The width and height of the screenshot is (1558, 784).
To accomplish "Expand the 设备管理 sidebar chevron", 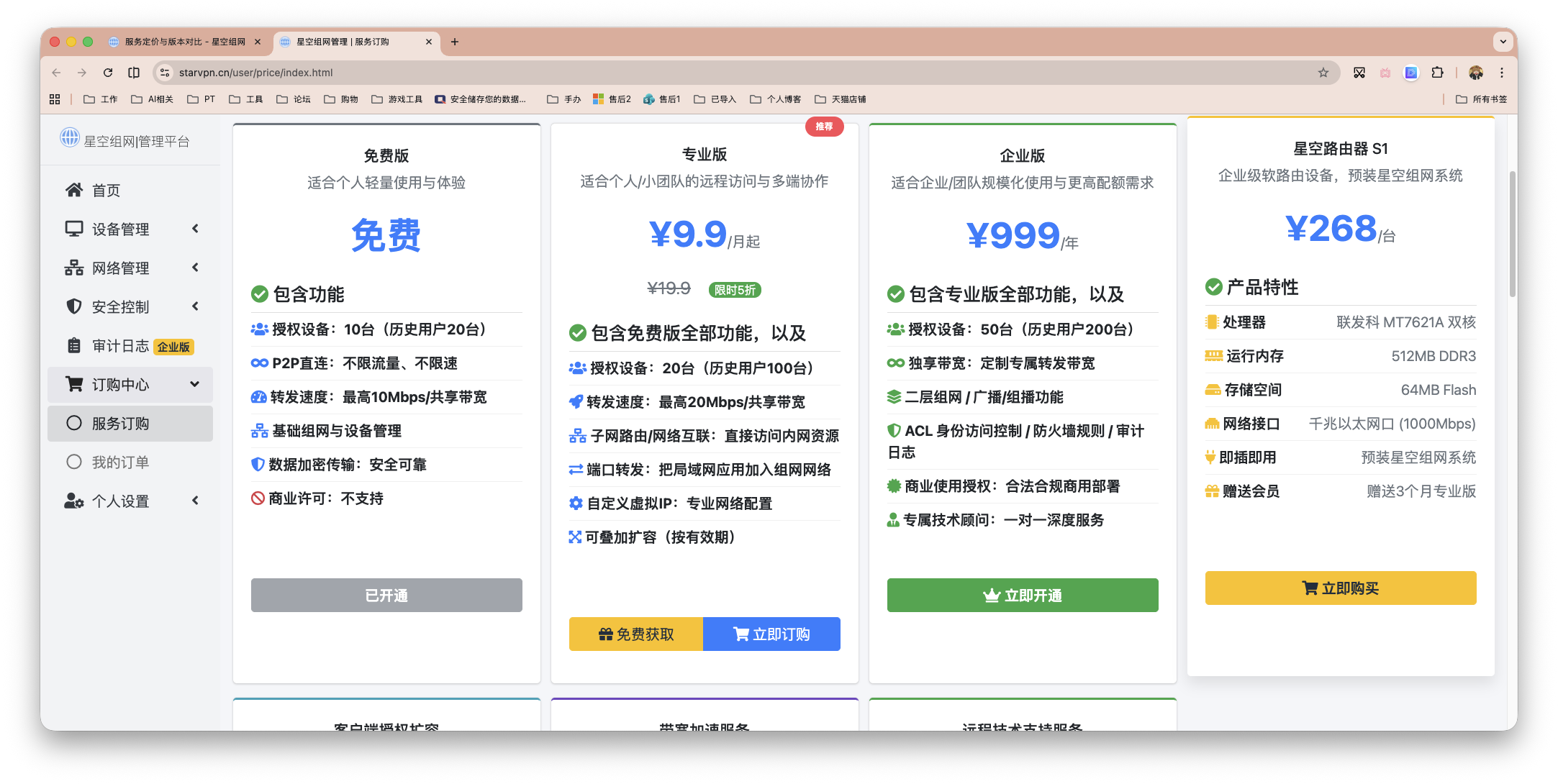I will (x=195, y=229).
